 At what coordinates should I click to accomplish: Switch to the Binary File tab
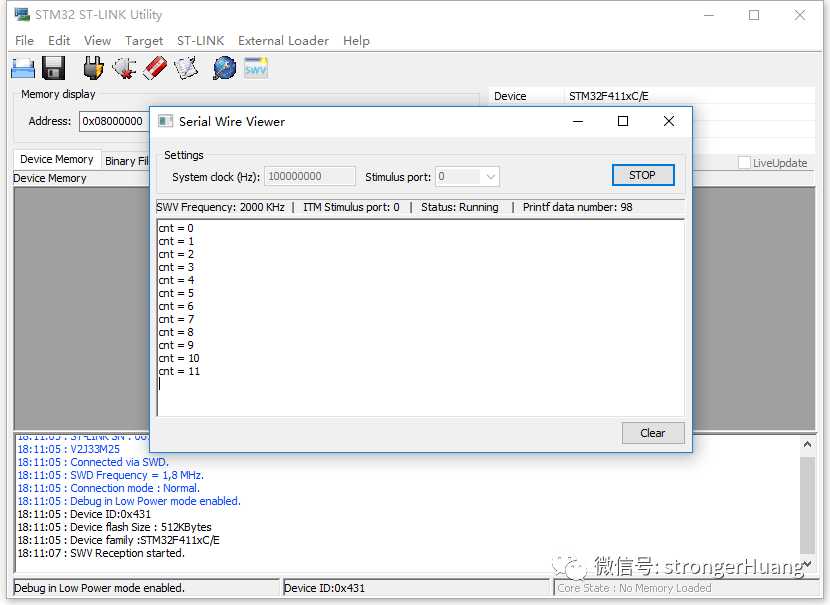tap(126, 161)
